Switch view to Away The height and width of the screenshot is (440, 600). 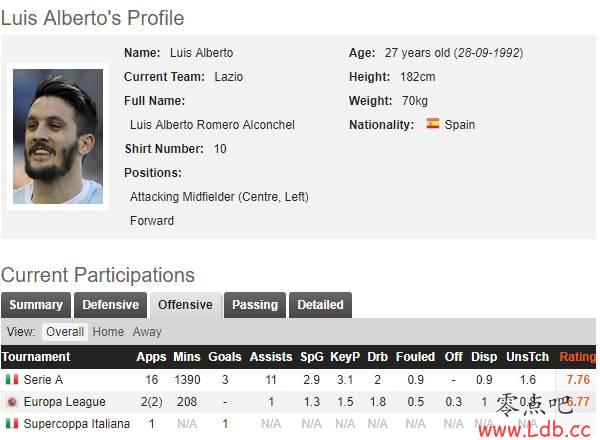click(x=147, y=332)
